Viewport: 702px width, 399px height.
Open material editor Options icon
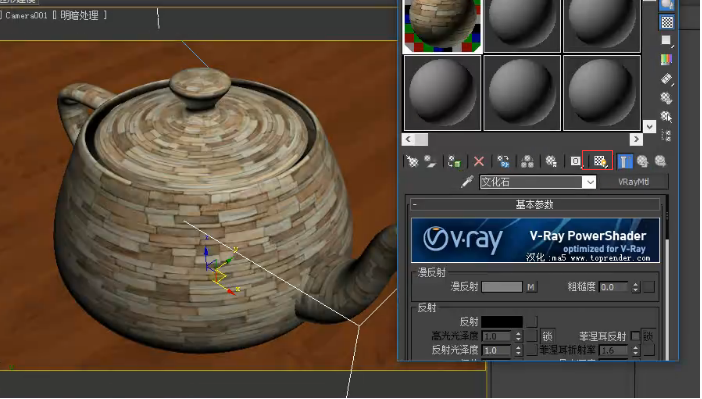tap(667, 98)
